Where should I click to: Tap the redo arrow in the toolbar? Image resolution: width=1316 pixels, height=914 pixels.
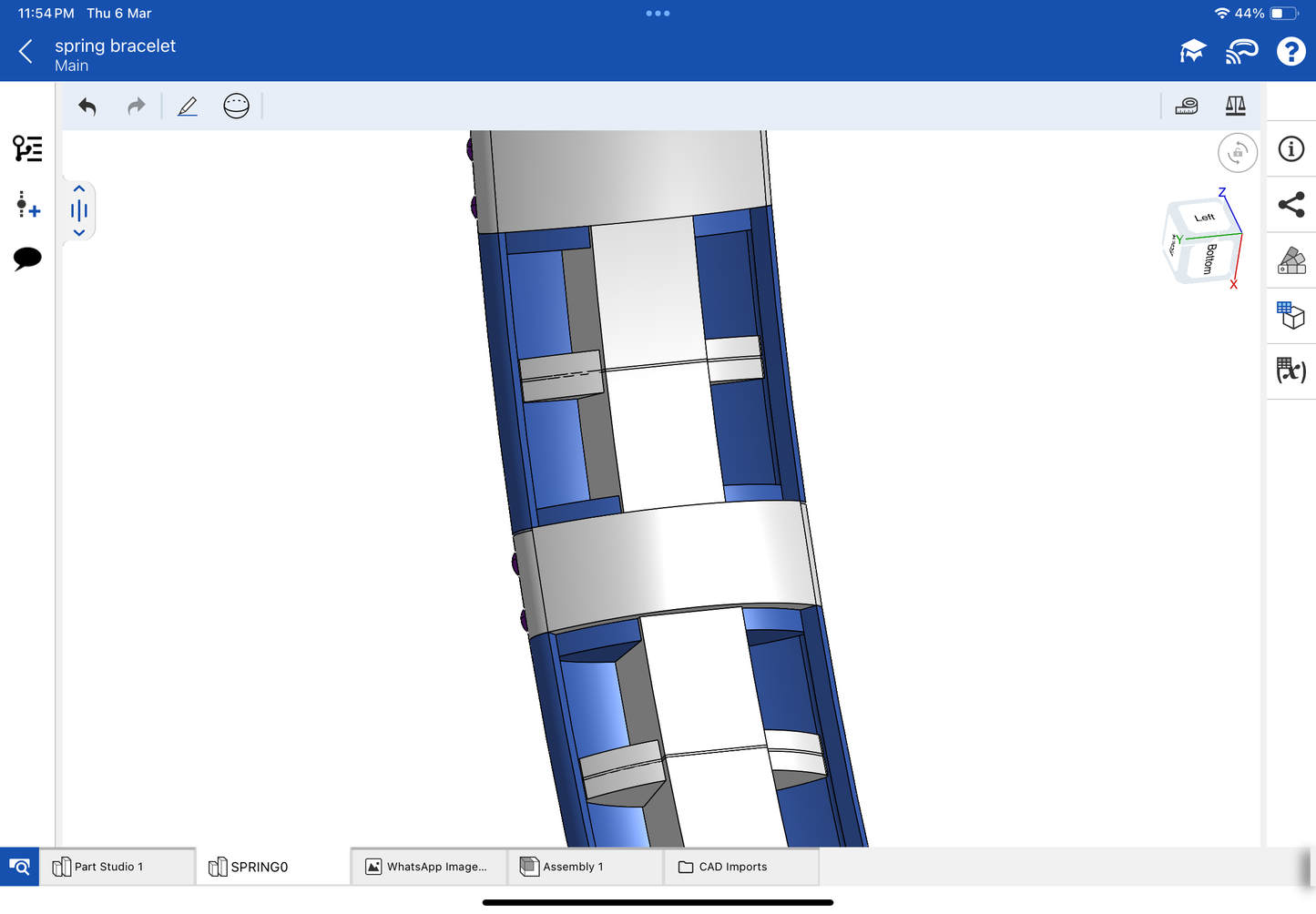tap(137, 107)
